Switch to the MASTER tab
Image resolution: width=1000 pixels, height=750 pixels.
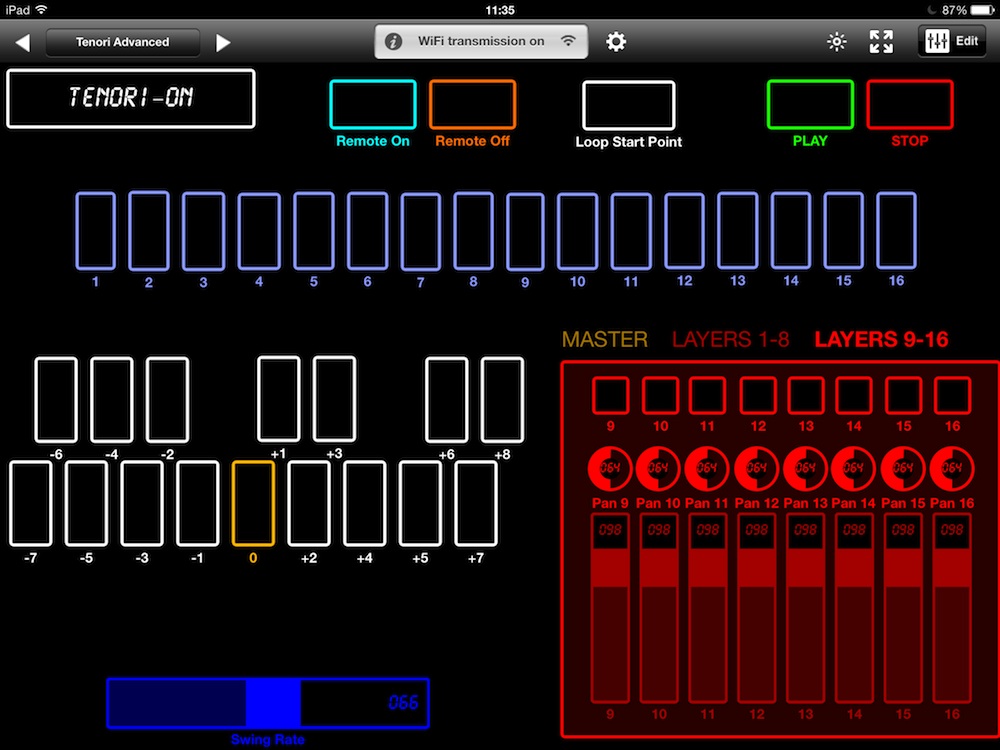pyautogui.click(x=605, y=339)
